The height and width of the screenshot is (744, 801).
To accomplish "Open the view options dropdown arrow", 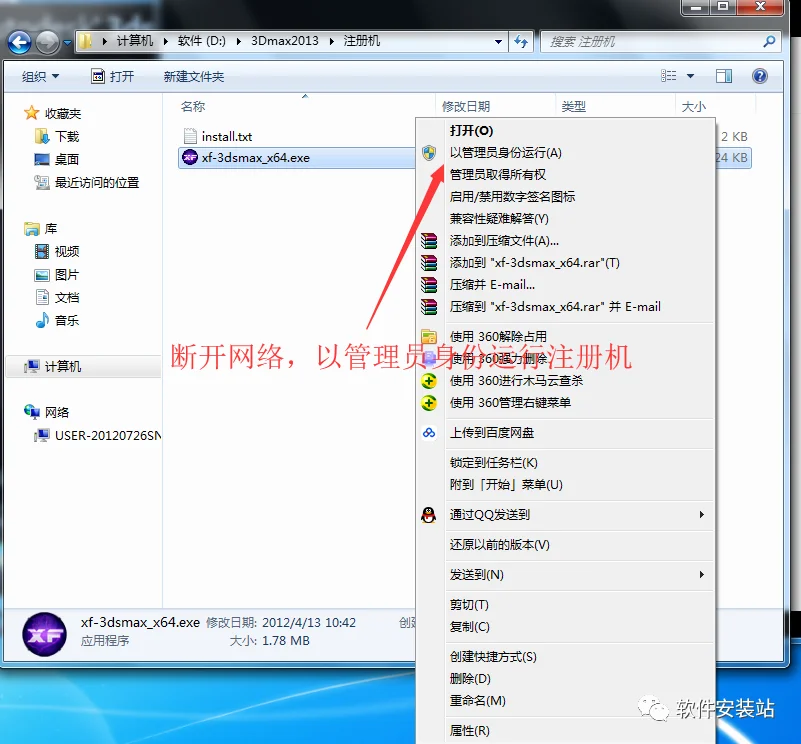I will (690, 76).
